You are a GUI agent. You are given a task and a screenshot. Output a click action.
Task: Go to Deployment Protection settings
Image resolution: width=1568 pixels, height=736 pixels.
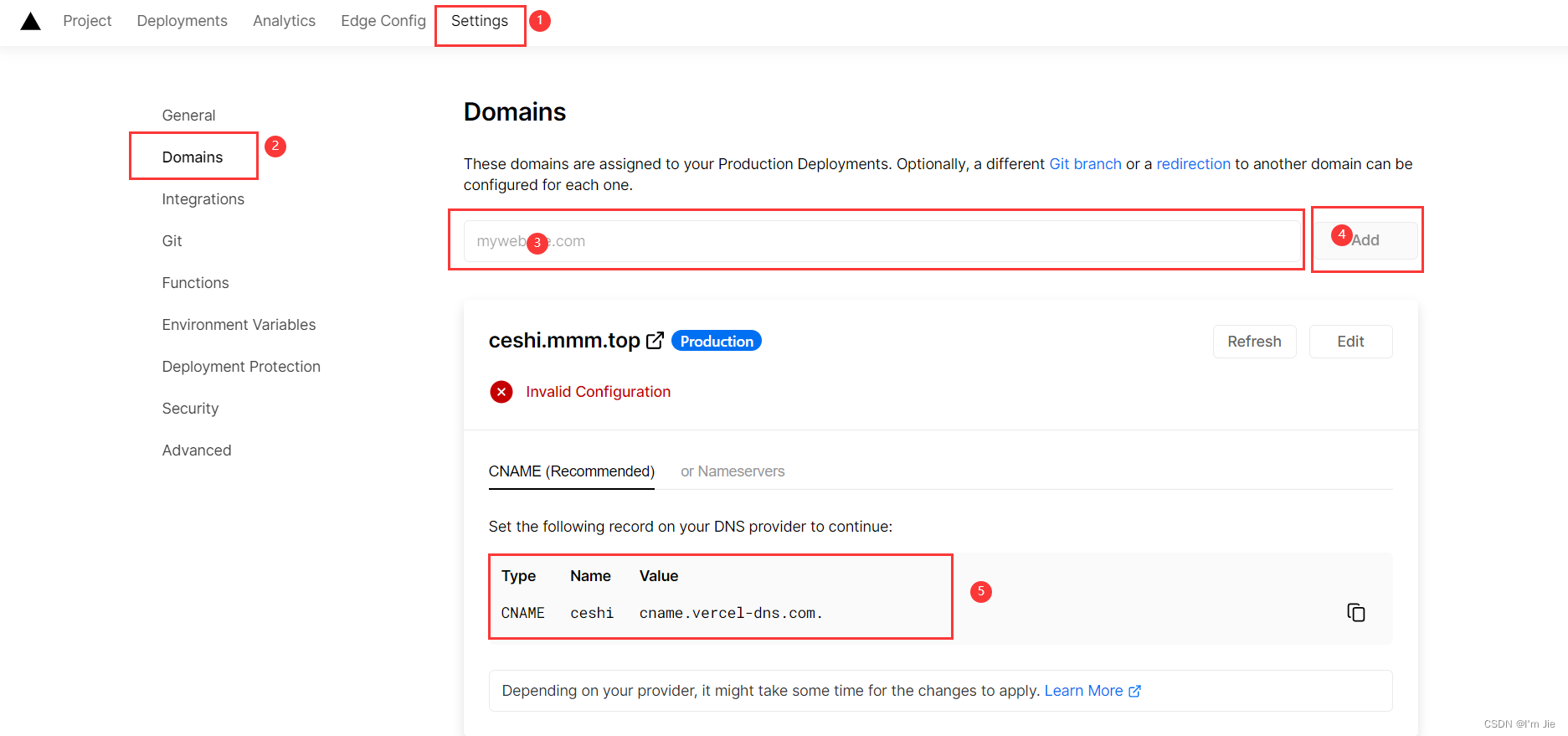(x=241, y=367)
